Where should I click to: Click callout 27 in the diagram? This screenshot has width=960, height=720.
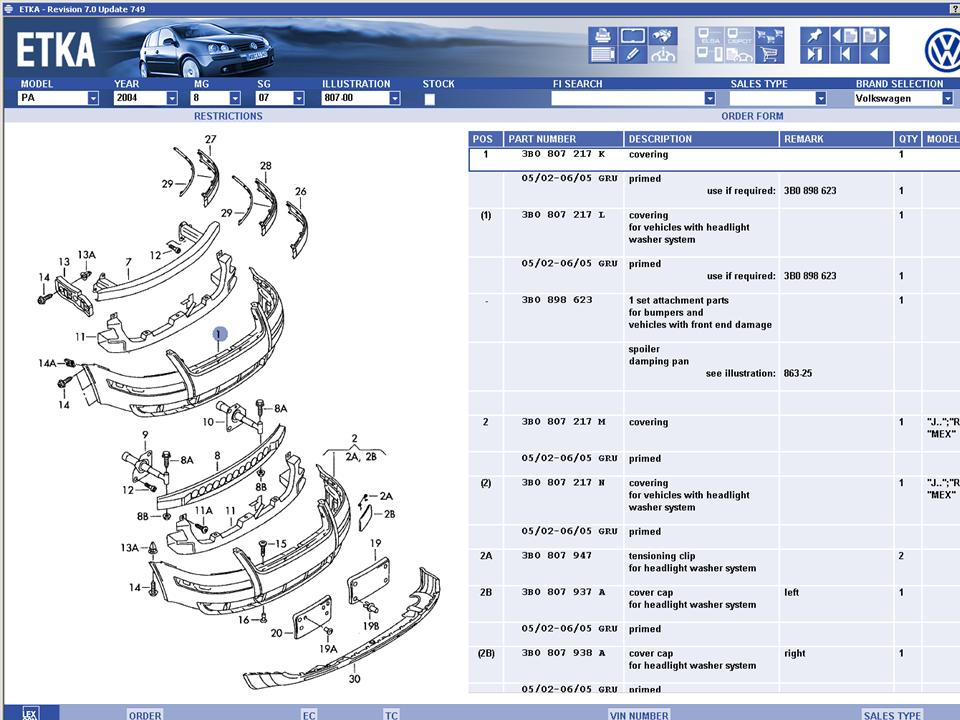211,139
